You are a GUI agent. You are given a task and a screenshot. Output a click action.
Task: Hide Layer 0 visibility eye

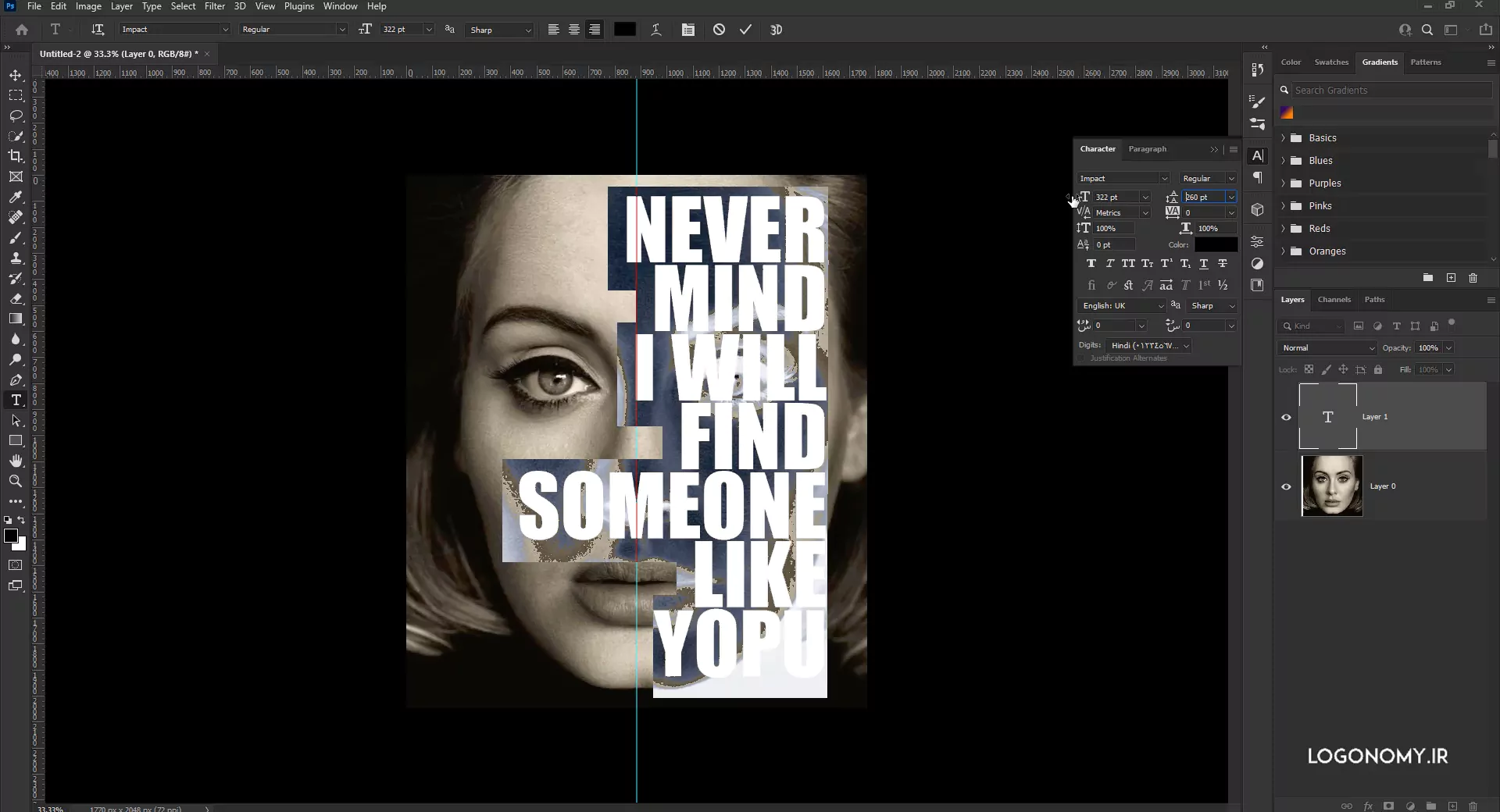click(x=1286, y=486)
